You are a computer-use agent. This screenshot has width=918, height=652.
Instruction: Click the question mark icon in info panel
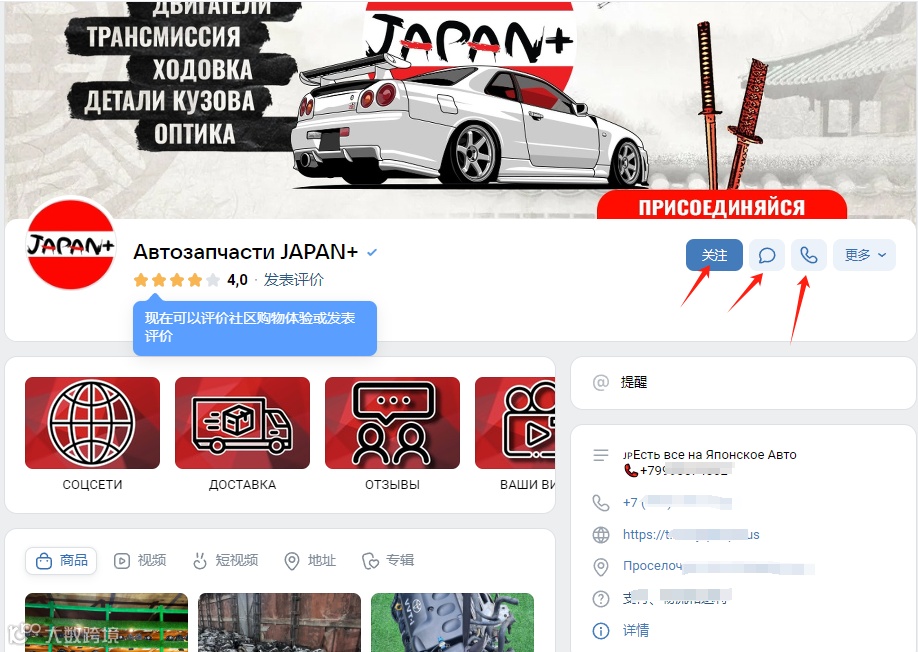[601, 599]
